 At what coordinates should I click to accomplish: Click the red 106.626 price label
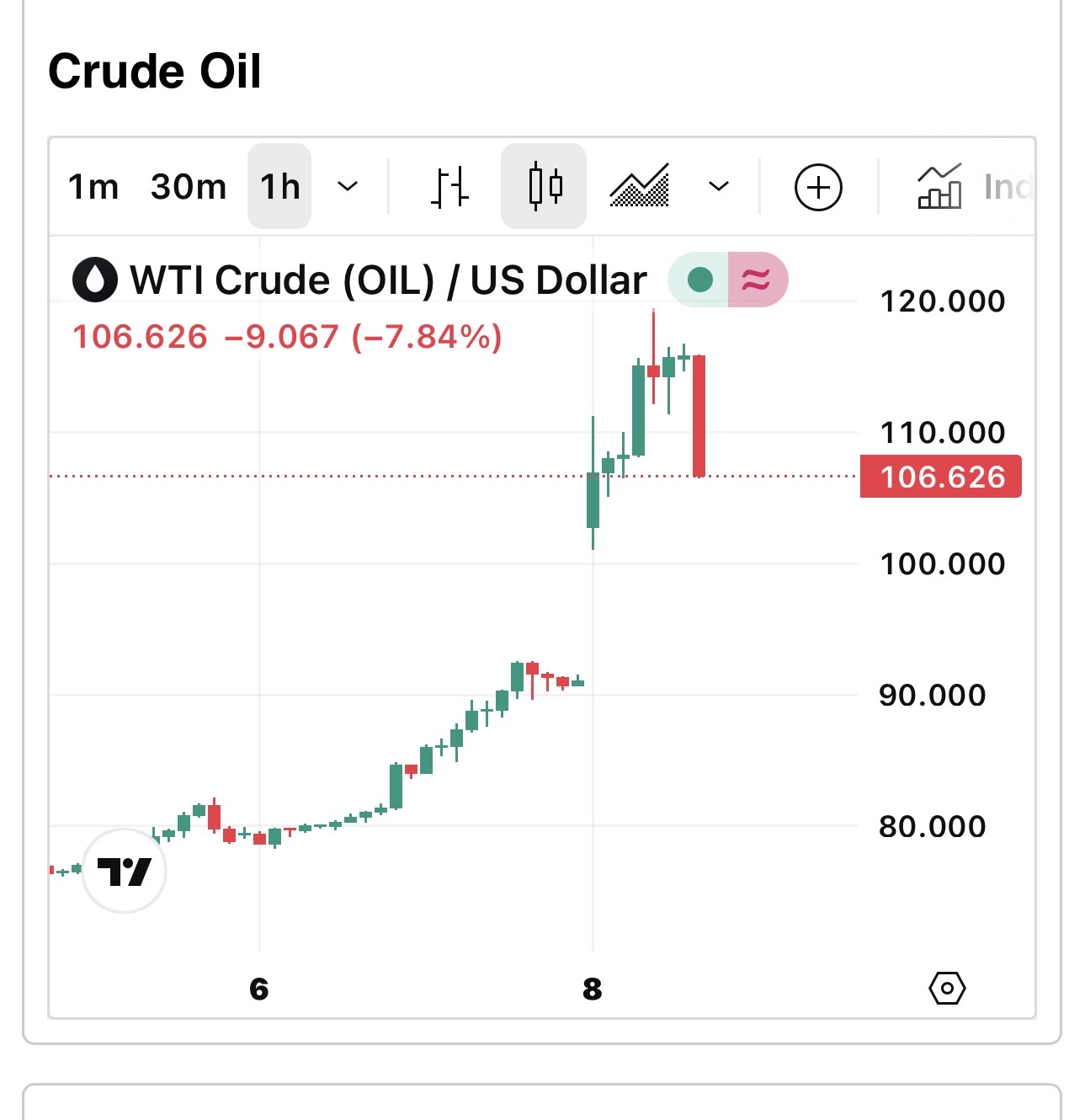pos(941,477)
